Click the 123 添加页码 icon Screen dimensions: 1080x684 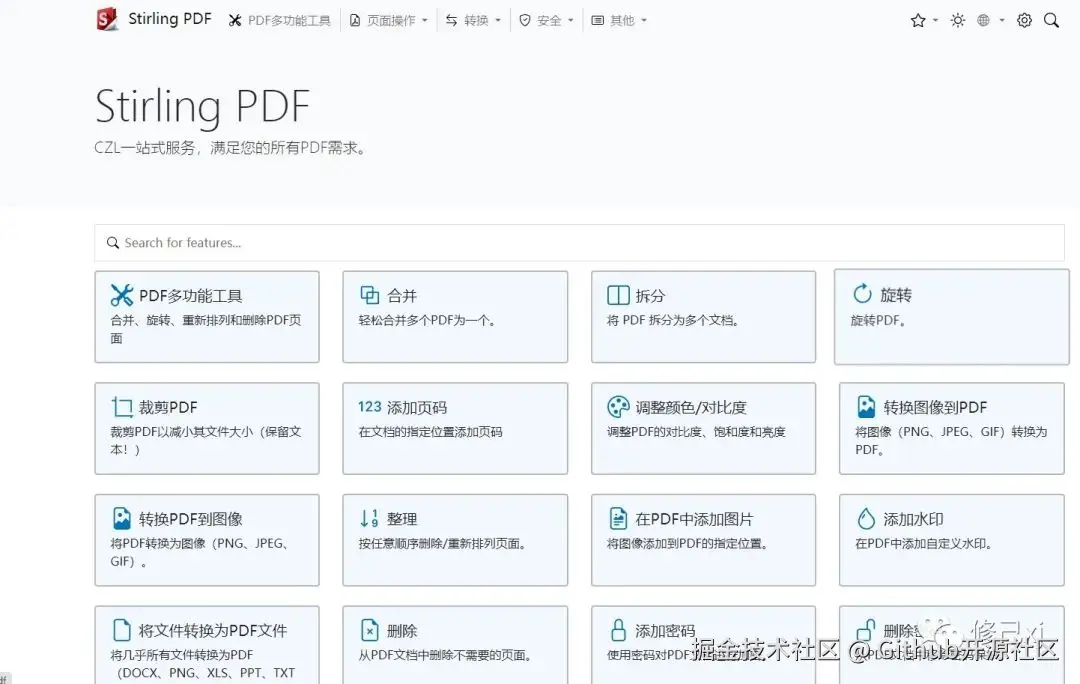(x=369, y=406)
